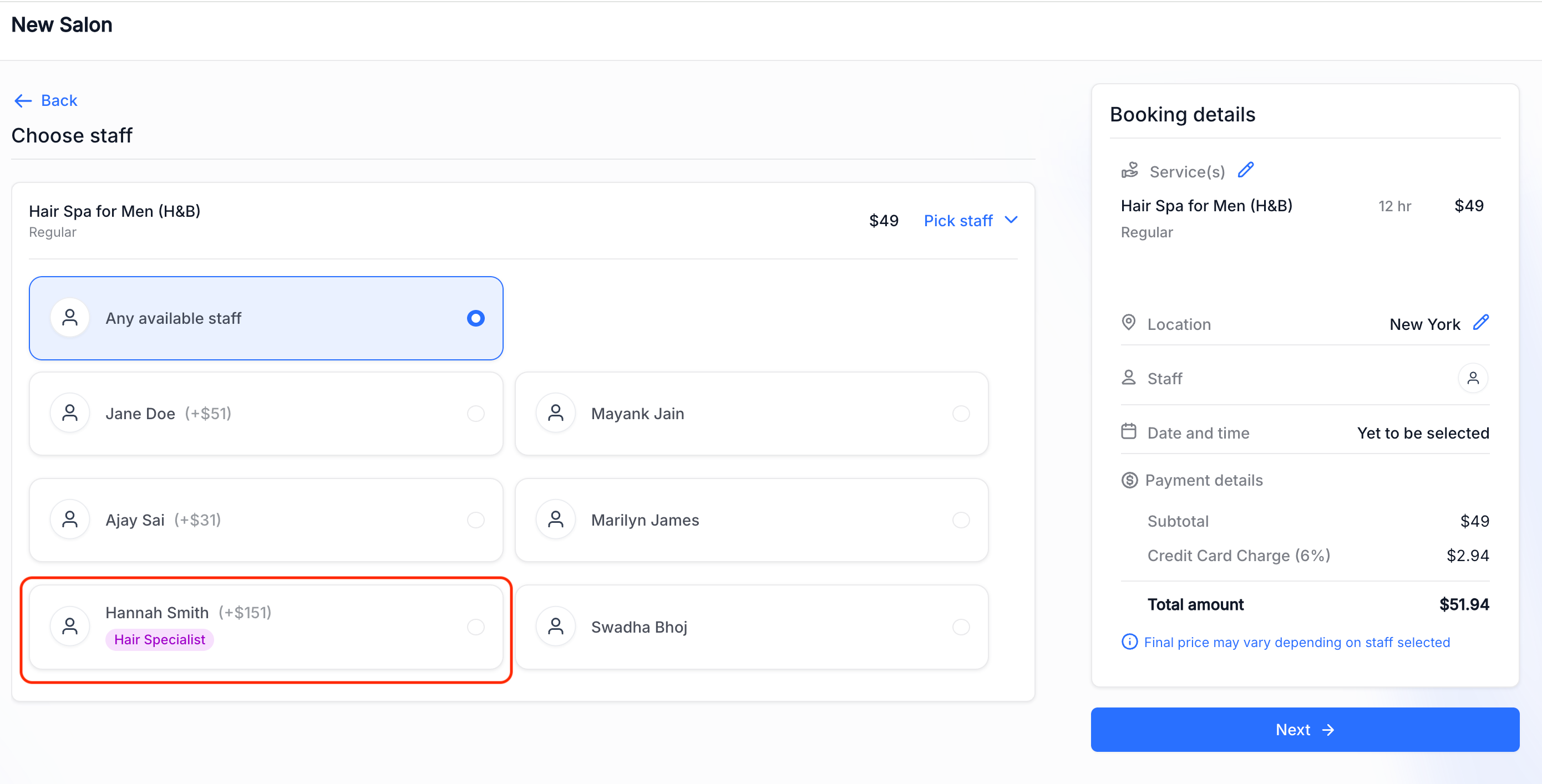Click Hair Spa for Men in Booking details

[x=1206, y=206]
